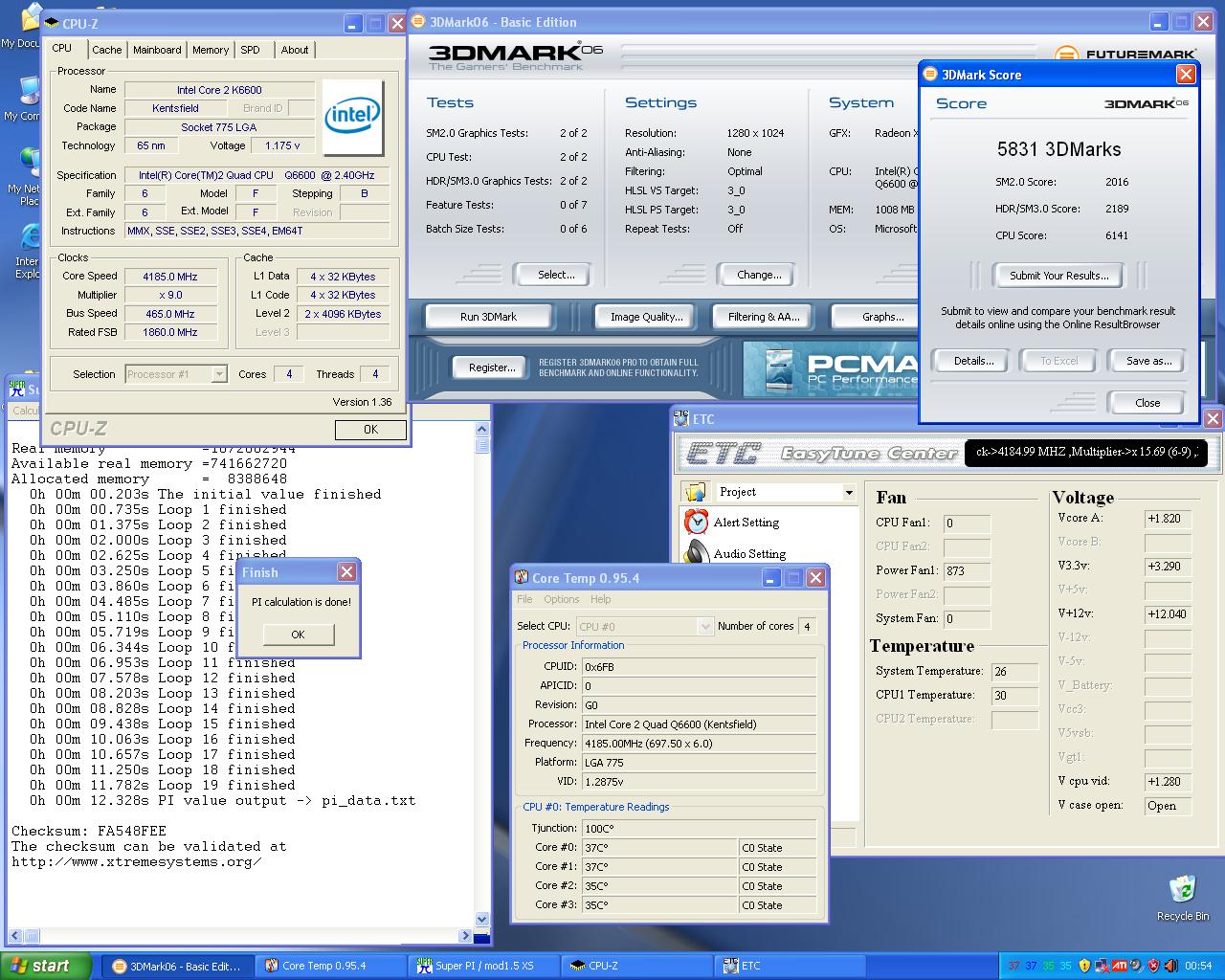The image size is (1225, 980).
Task: Click the Filtering & AA button
Action: pyautogui.click(x=764, y=317)
